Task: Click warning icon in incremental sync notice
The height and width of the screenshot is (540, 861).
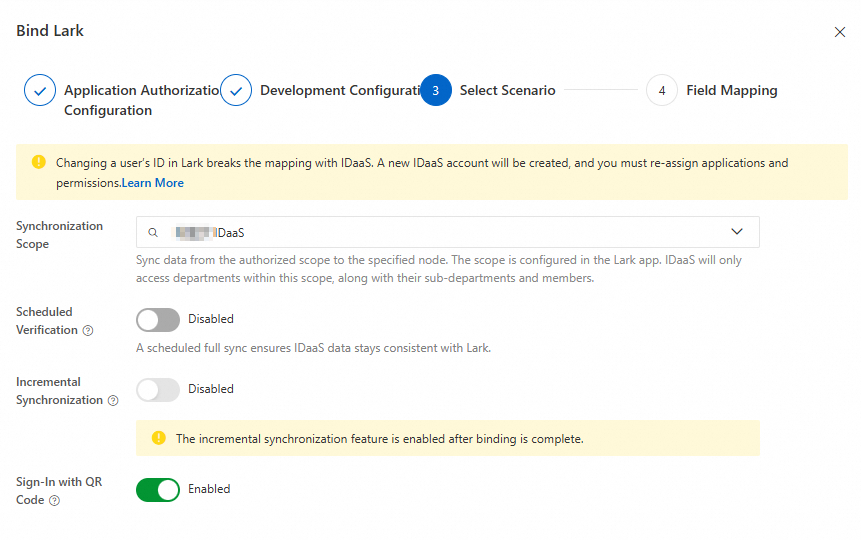Action: coord(159,438)
